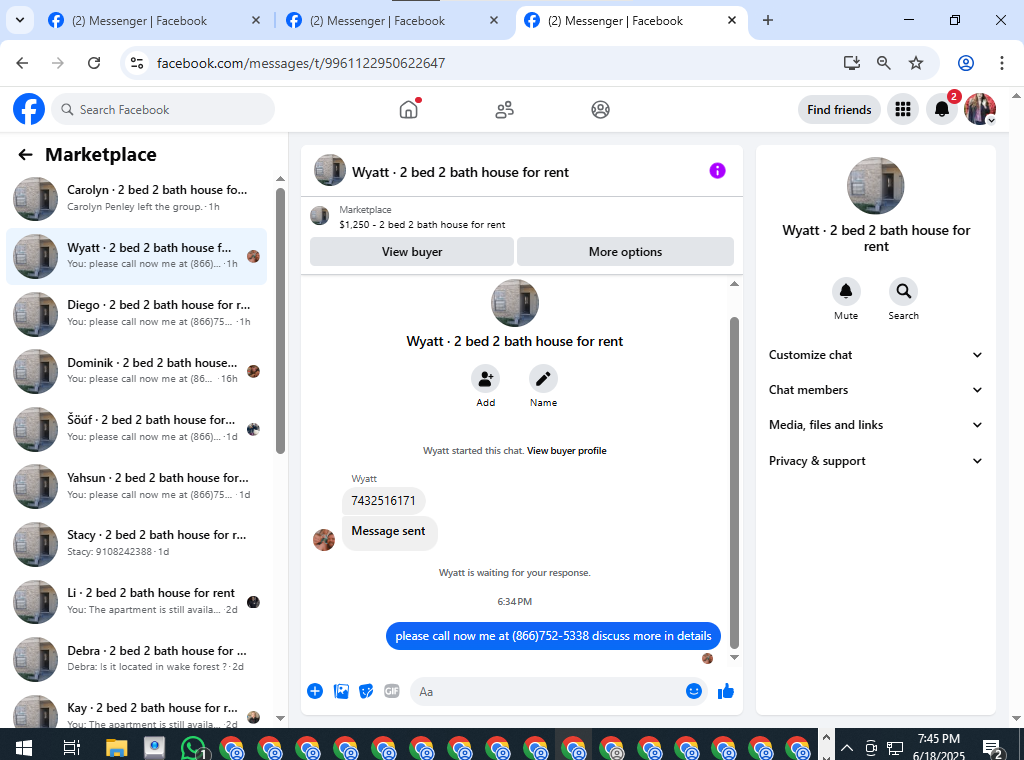Show hidden system tray icons
Image resolution: width=1024 pixels, height=760 pixels.
[x=846, y=748]
